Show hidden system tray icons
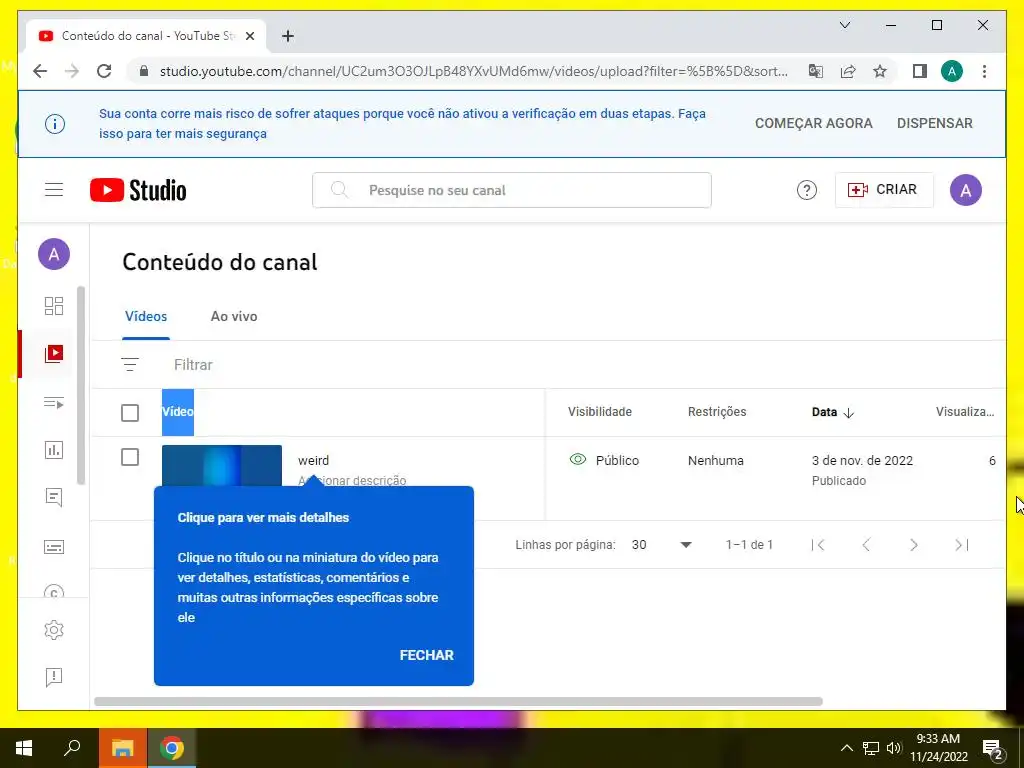 point(846,748)
